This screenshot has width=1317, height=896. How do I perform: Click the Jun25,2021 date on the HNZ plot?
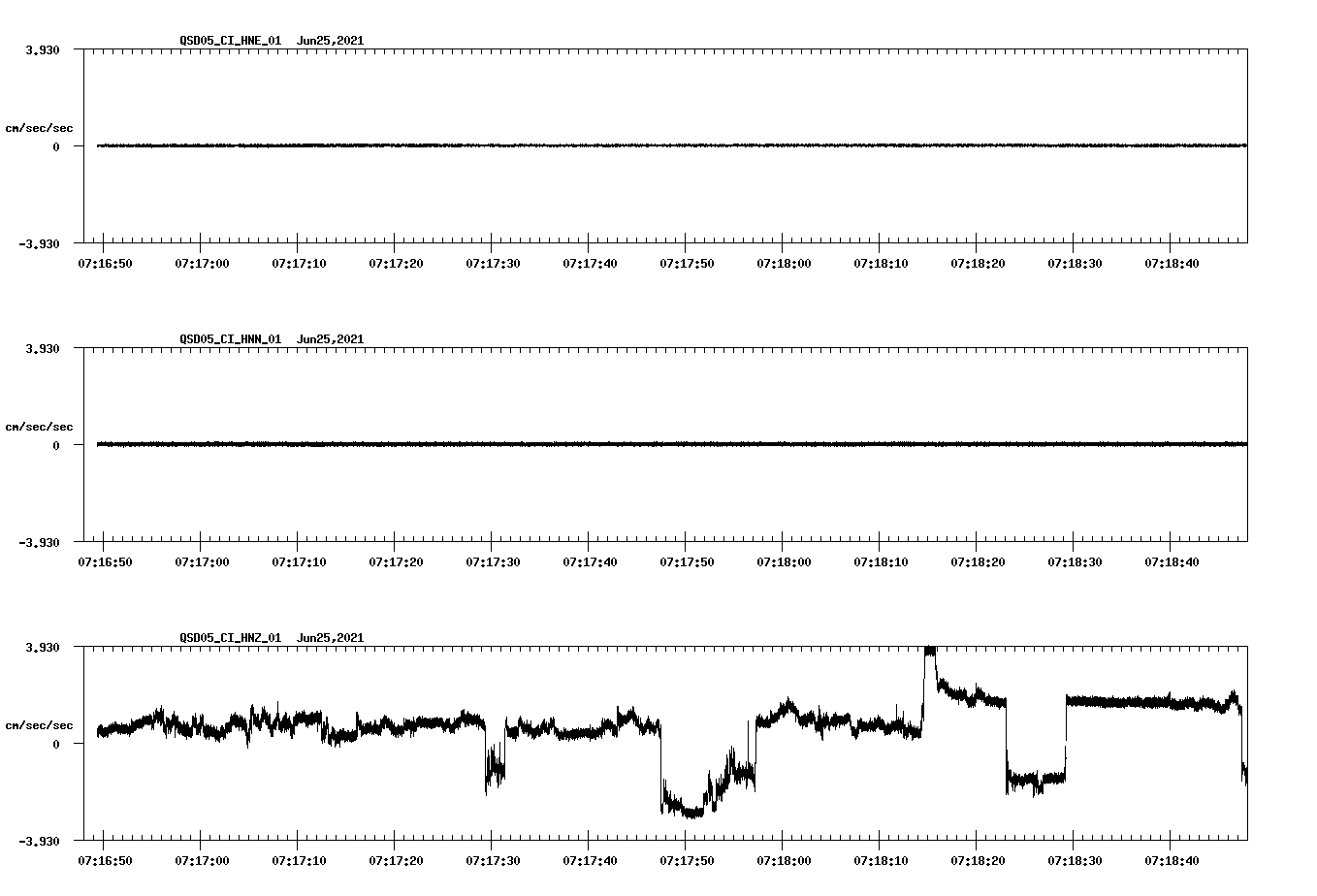point(331,638)
